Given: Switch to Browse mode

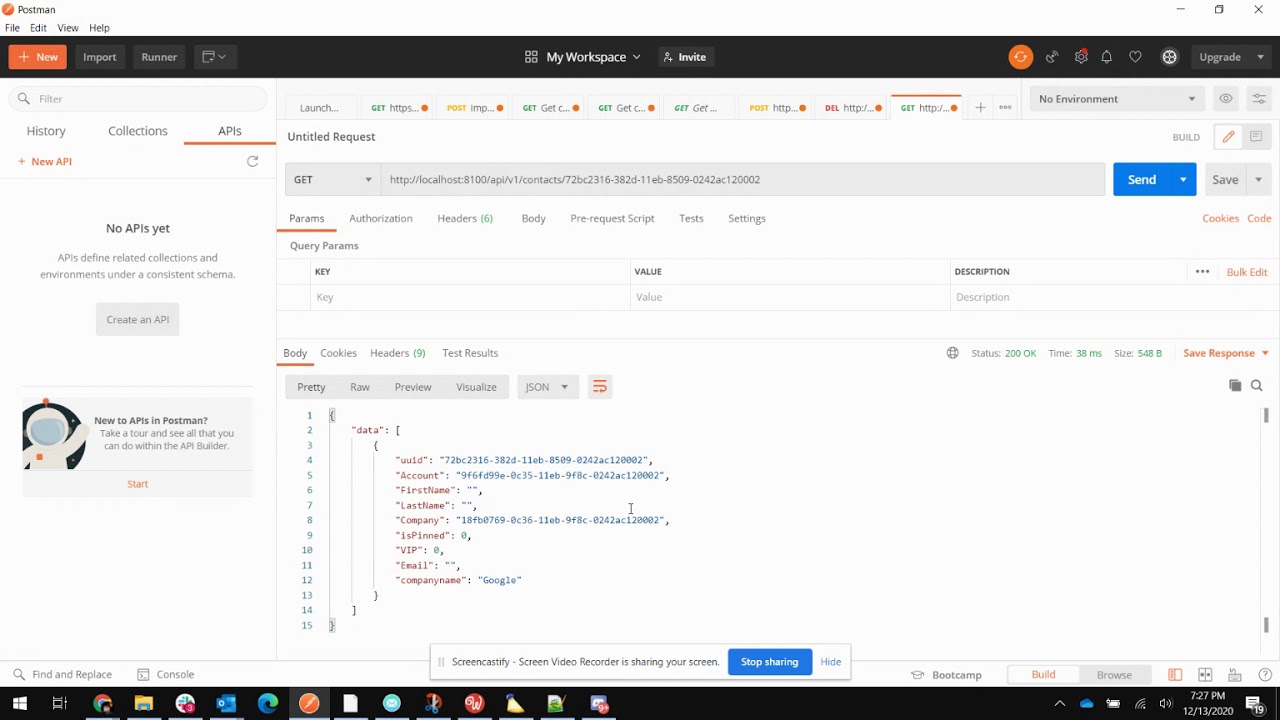Looking at the screenshot, I should coord(1114,675).
